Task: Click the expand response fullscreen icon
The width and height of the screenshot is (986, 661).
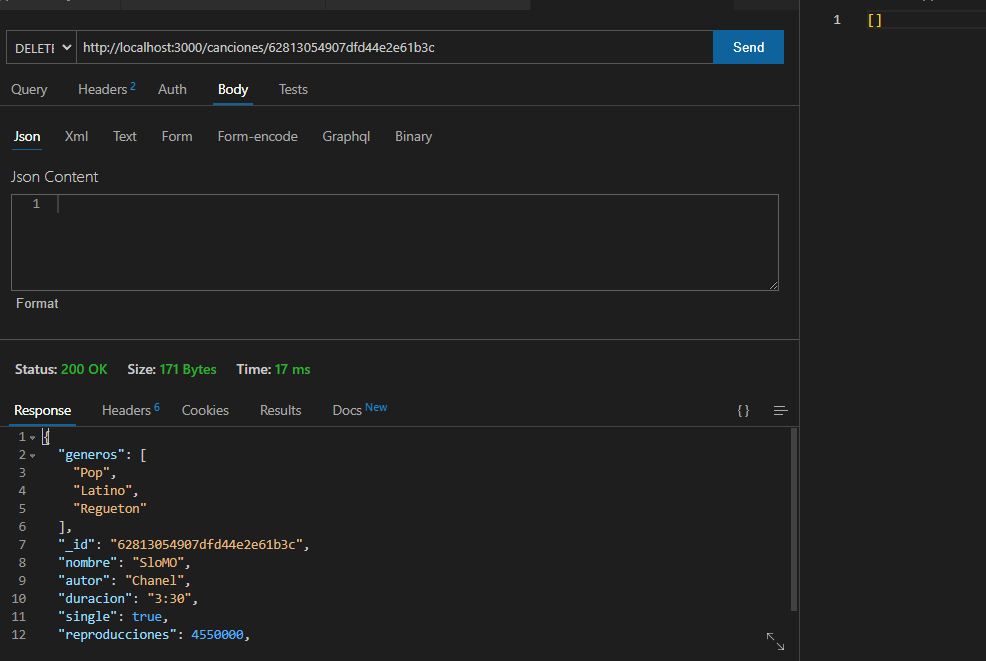Action: tap(775, 642)
